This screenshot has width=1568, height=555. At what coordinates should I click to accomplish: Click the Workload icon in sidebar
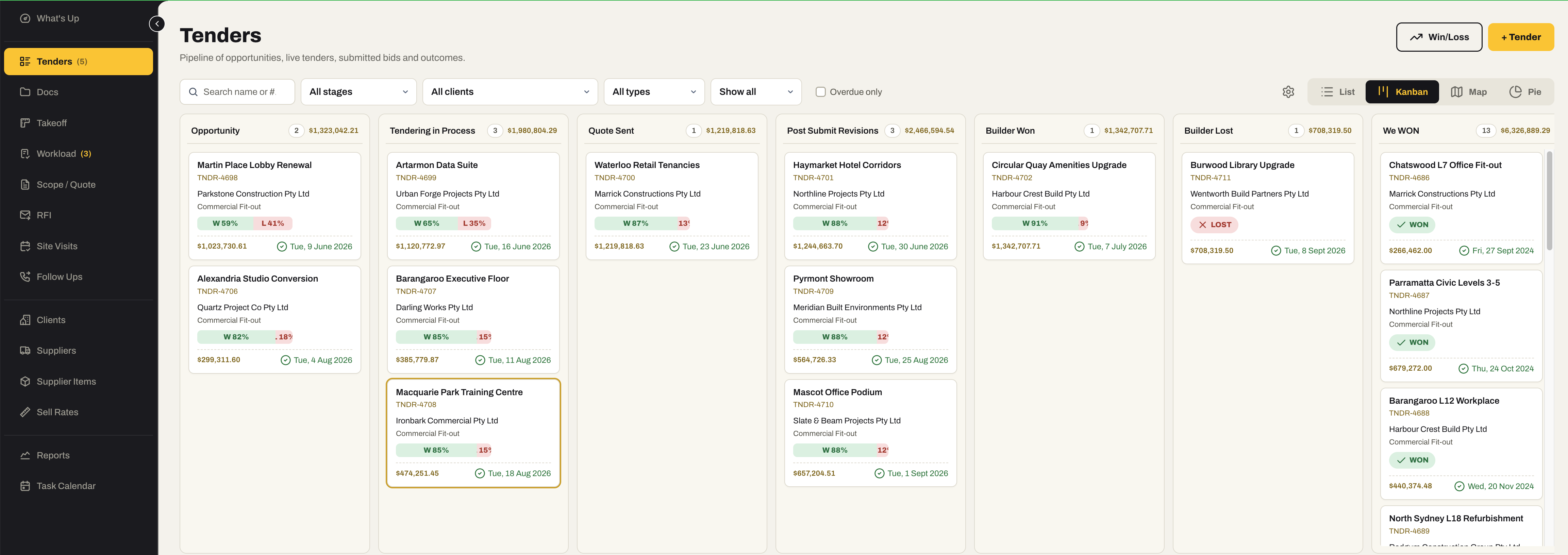tap(25, 153)
